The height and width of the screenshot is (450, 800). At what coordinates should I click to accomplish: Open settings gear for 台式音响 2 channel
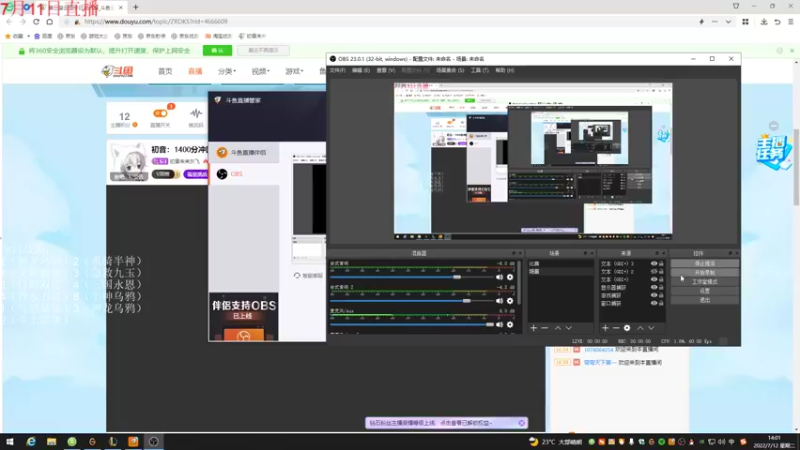coord(510,301)
